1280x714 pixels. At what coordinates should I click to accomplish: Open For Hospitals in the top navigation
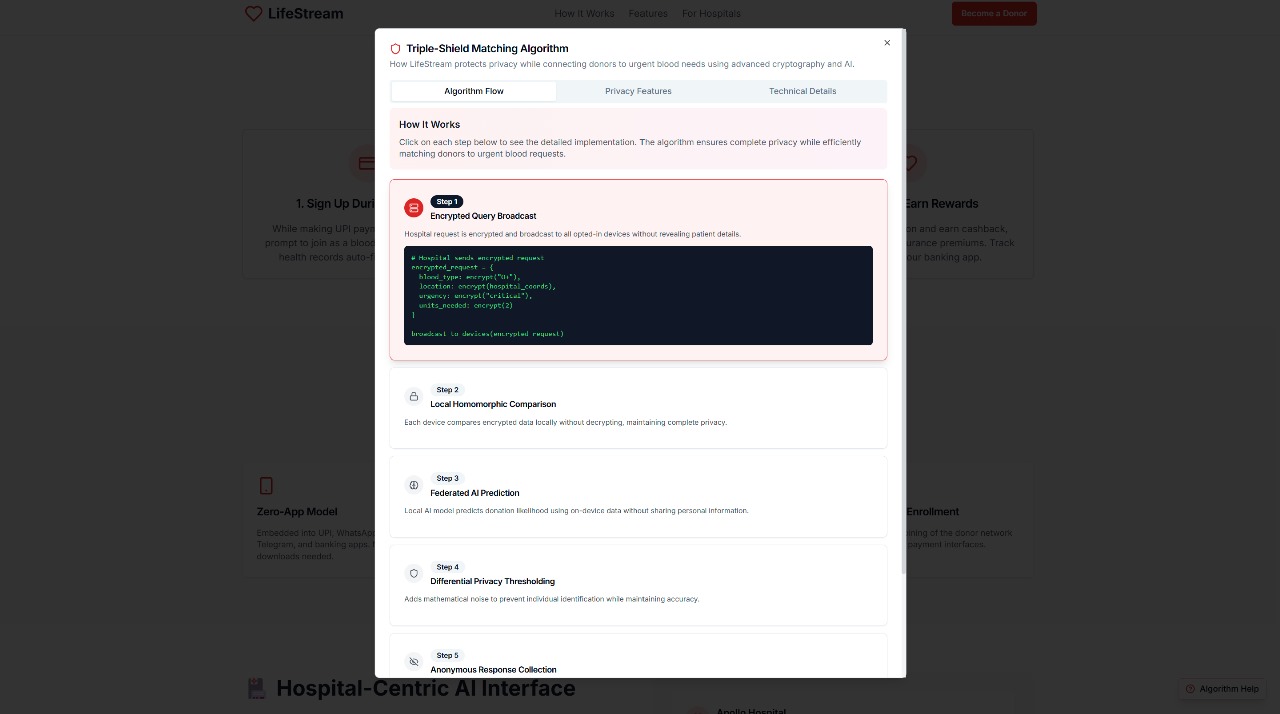click(x=711, y=14)
